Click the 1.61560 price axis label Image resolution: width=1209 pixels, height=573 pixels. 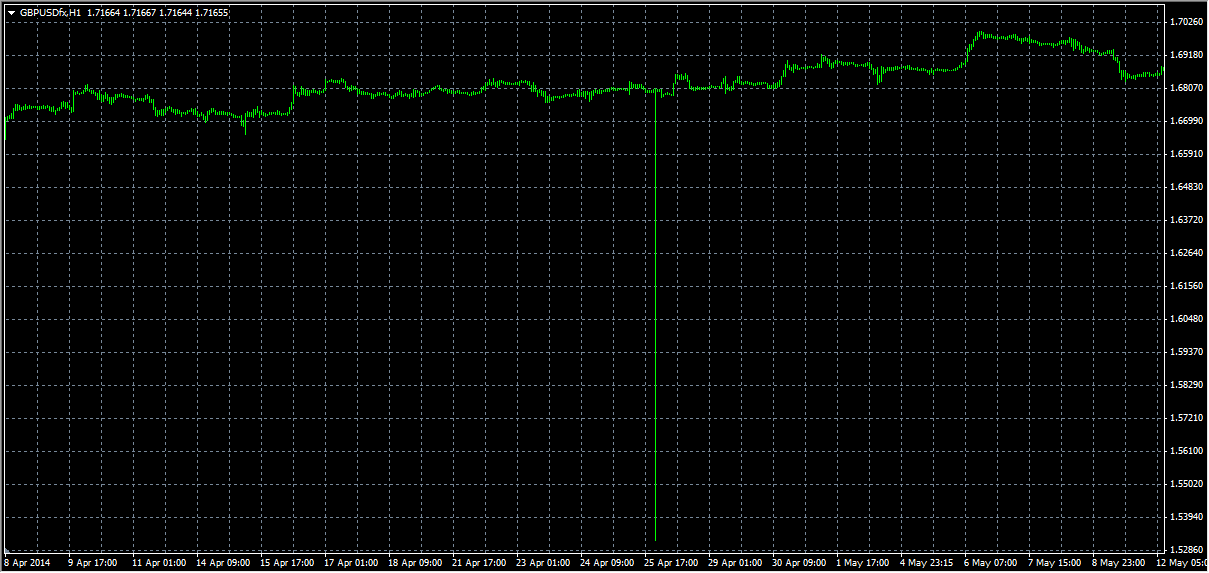[1186, 285]
